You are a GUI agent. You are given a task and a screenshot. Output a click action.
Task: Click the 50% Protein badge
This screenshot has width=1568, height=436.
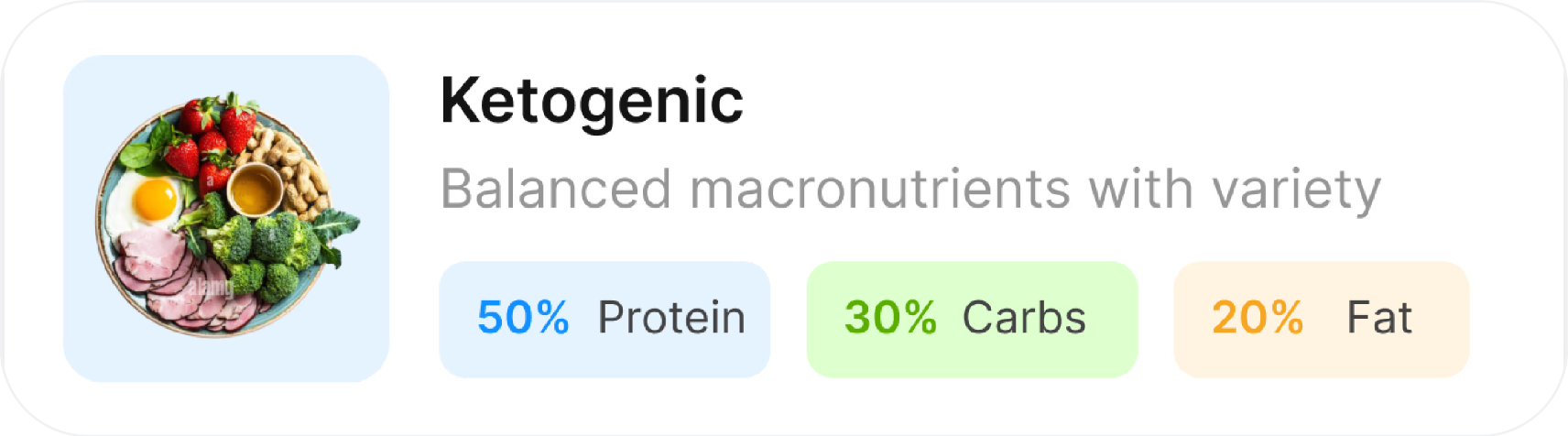[x=604, y=319]
